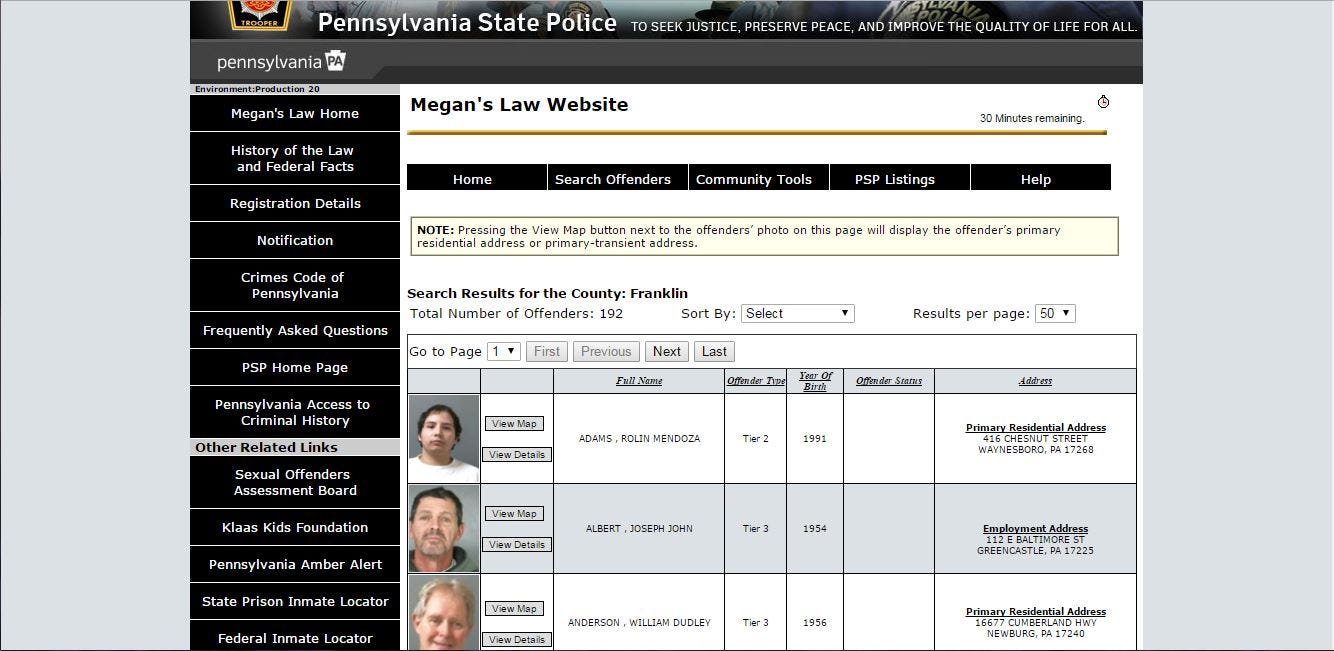Open the Sort By dropdown

pyautogui.click(x=797, y=313)
